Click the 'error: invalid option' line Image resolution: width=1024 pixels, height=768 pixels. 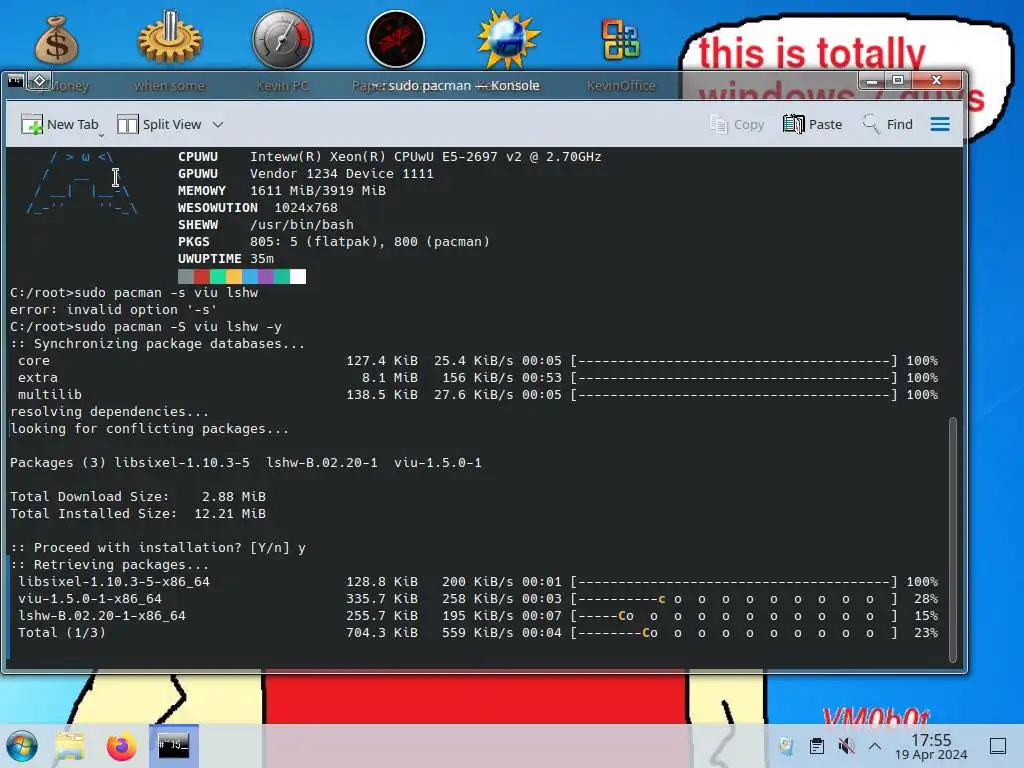click(113, 310)
